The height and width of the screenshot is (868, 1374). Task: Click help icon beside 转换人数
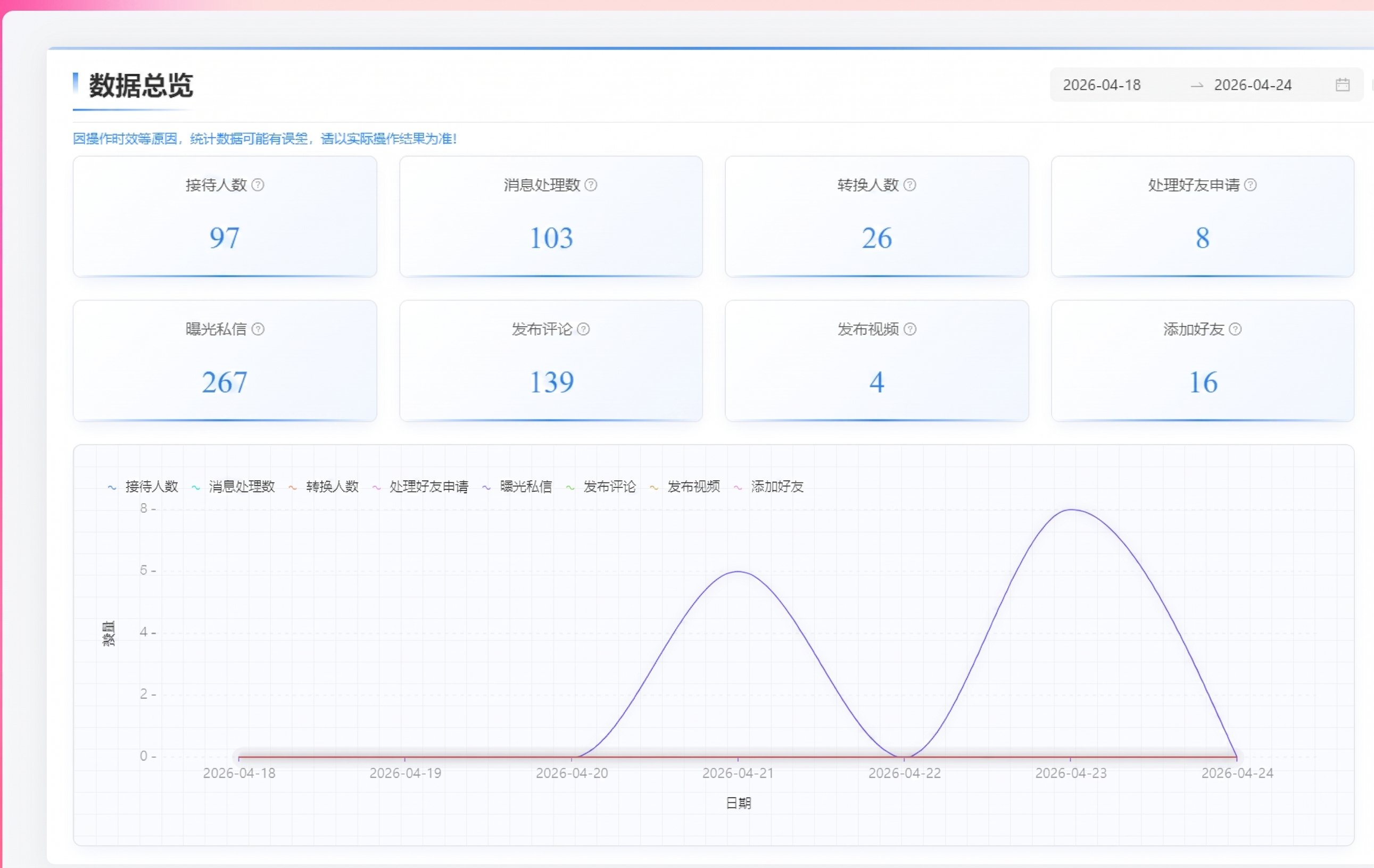pyautogui.click(x=910, y=185)
